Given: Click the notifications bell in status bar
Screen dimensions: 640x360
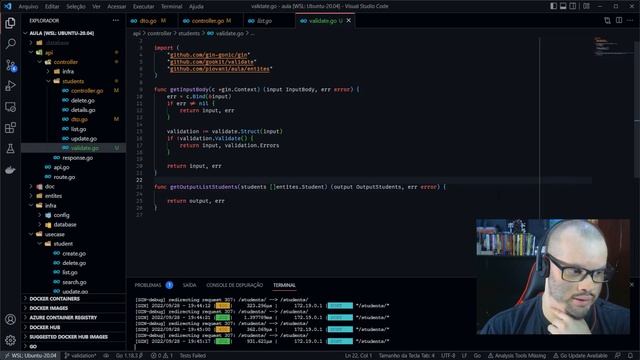Looking at the screenshot, I should 630,356.
